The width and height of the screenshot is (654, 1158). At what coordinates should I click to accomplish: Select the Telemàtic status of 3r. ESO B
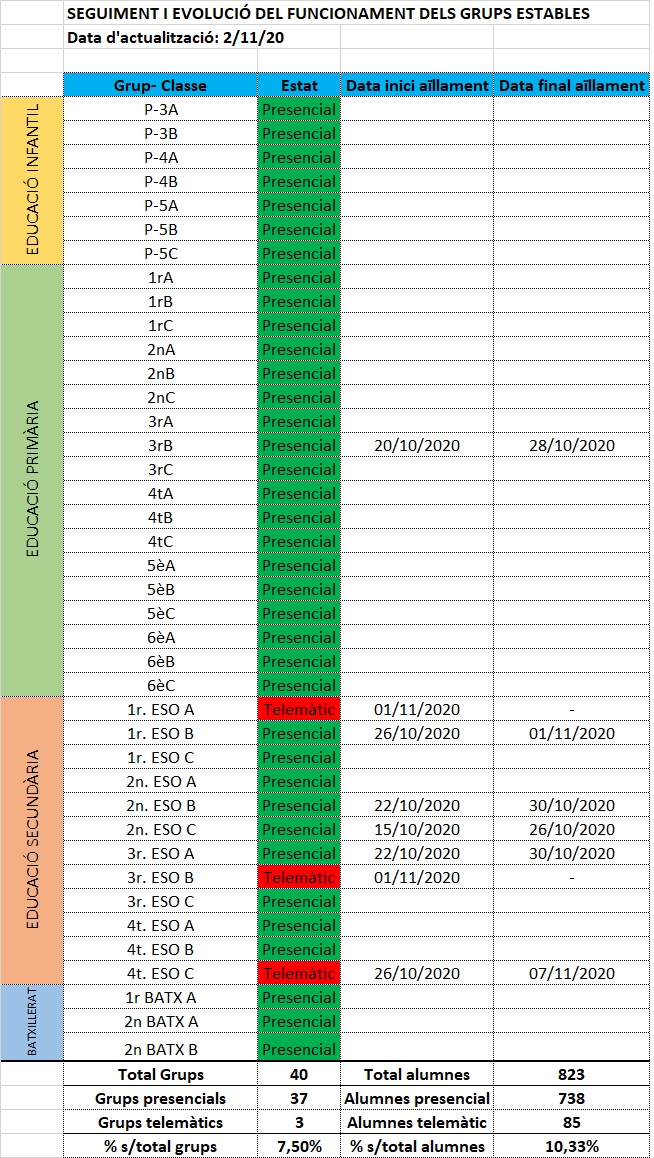tap(299, 877)
